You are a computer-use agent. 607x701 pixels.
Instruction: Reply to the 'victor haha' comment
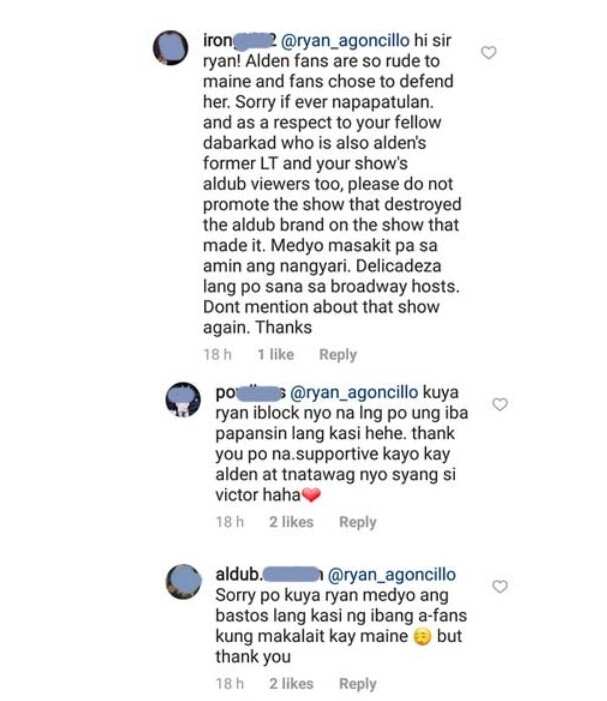tap(358, 522)
